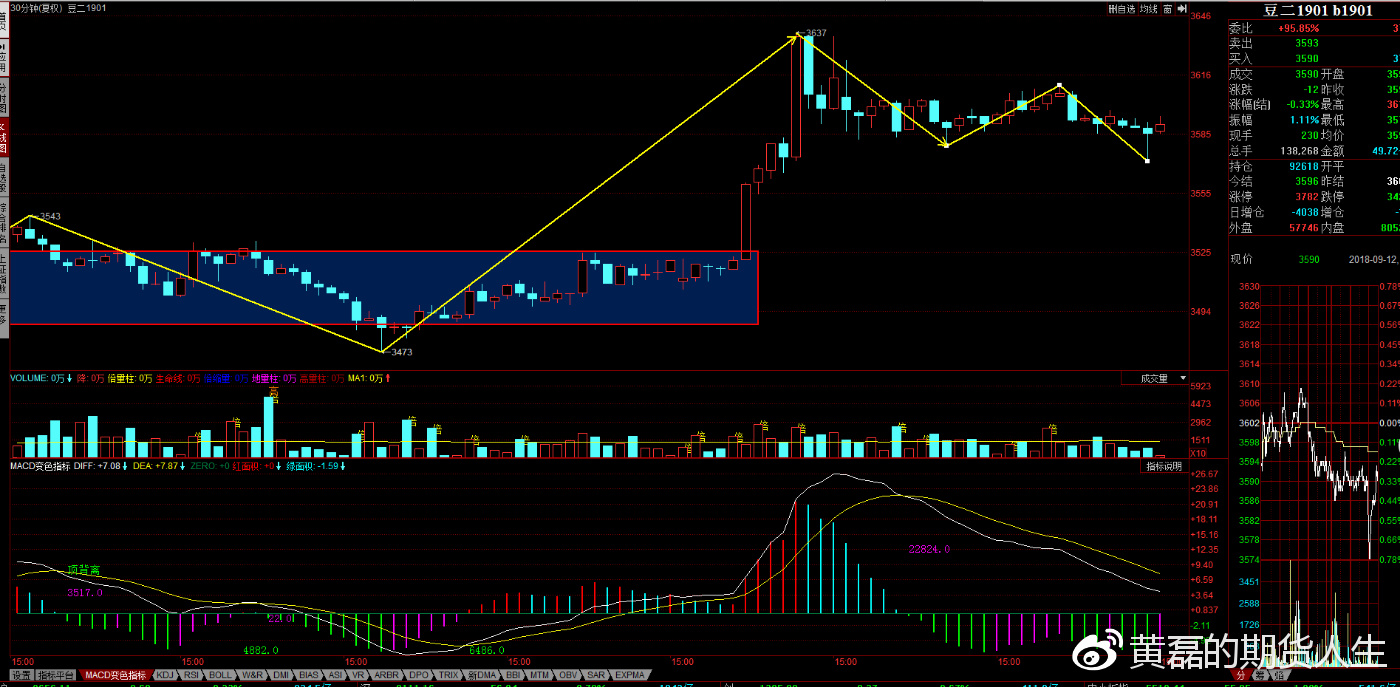Switch to MTM indicator tab

(539, 675)
